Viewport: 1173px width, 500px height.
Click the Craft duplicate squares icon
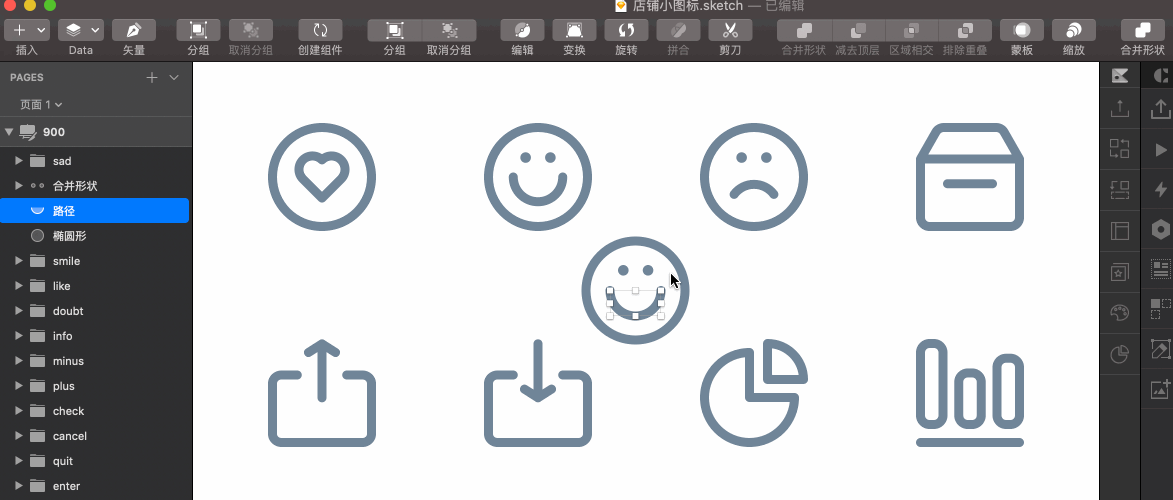pyautogui.click(x=1161, y=308)
